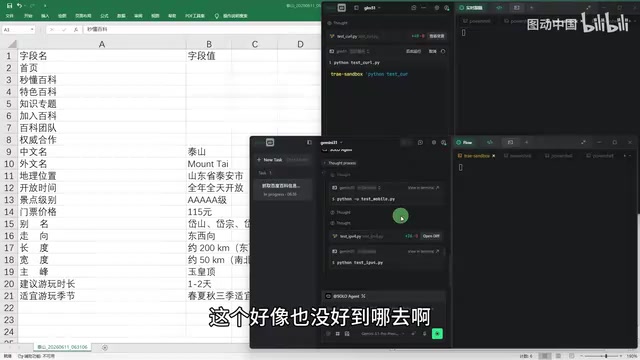Switch to the terminal panel tab in the front window
The height and width of the screenshot is (360, 640).
510,142
